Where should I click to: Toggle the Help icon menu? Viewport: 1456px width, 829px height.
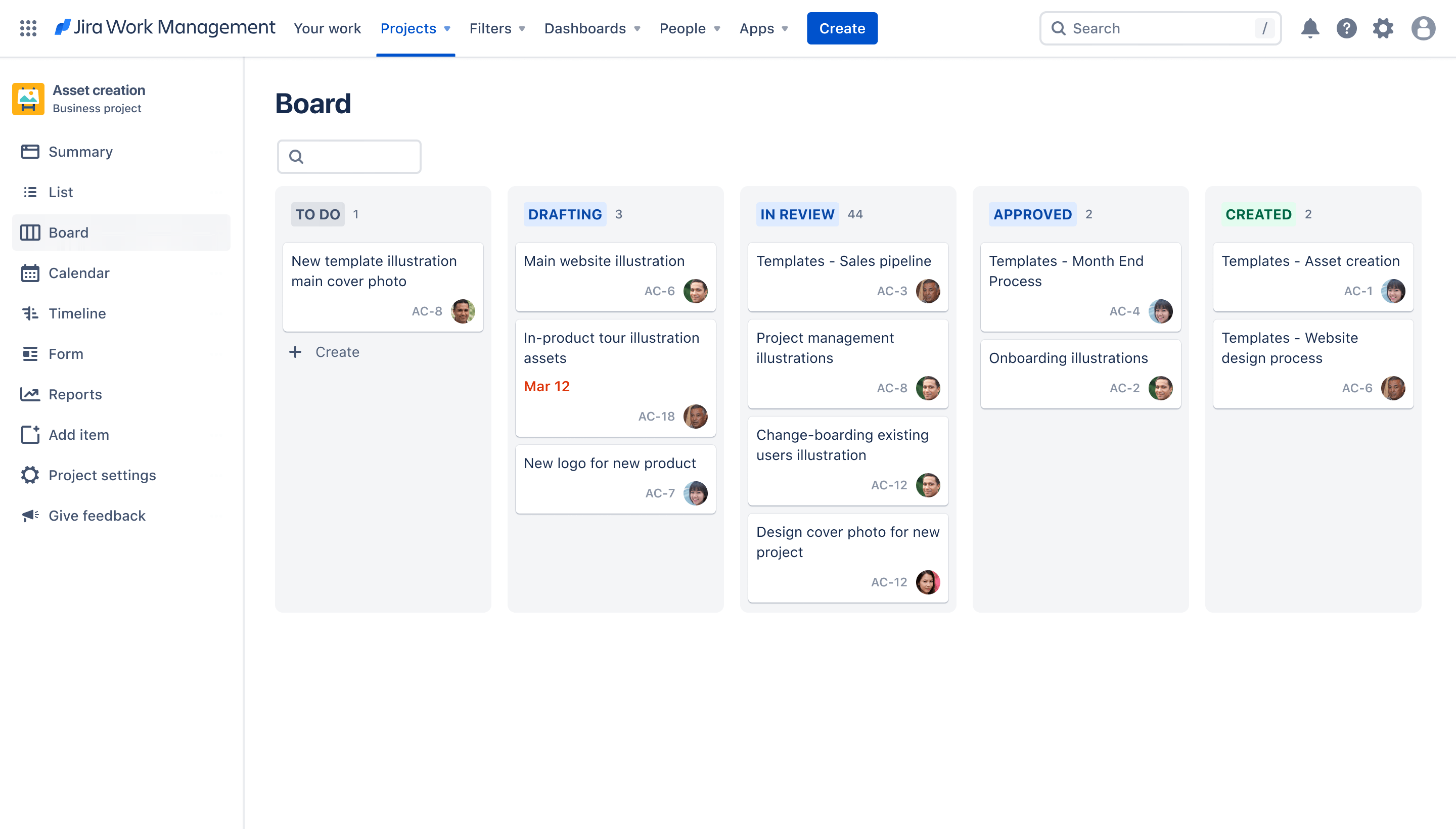[x=1347, y=27]
